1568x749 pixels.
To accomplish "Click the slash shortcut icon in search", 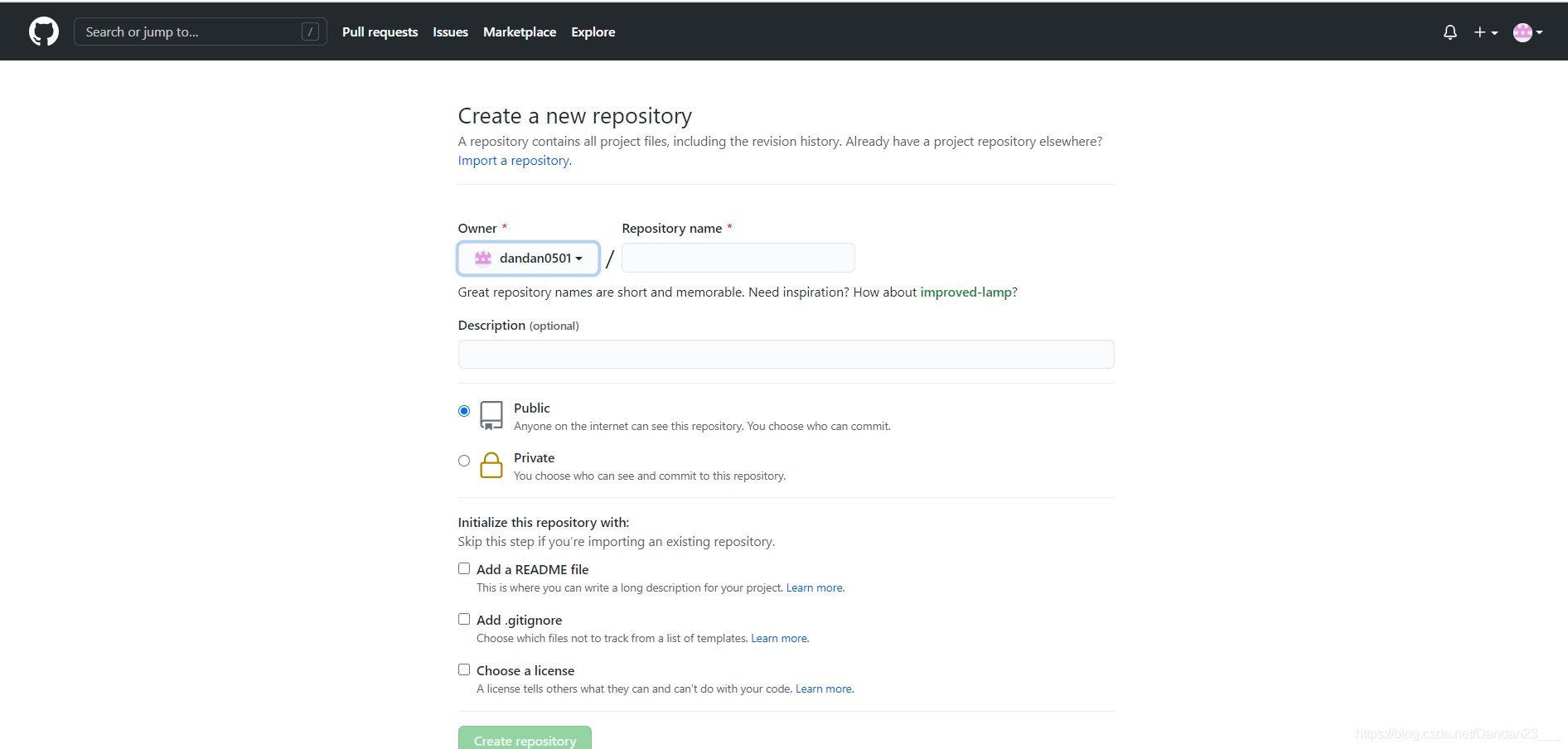I will (x=310, y=31).
